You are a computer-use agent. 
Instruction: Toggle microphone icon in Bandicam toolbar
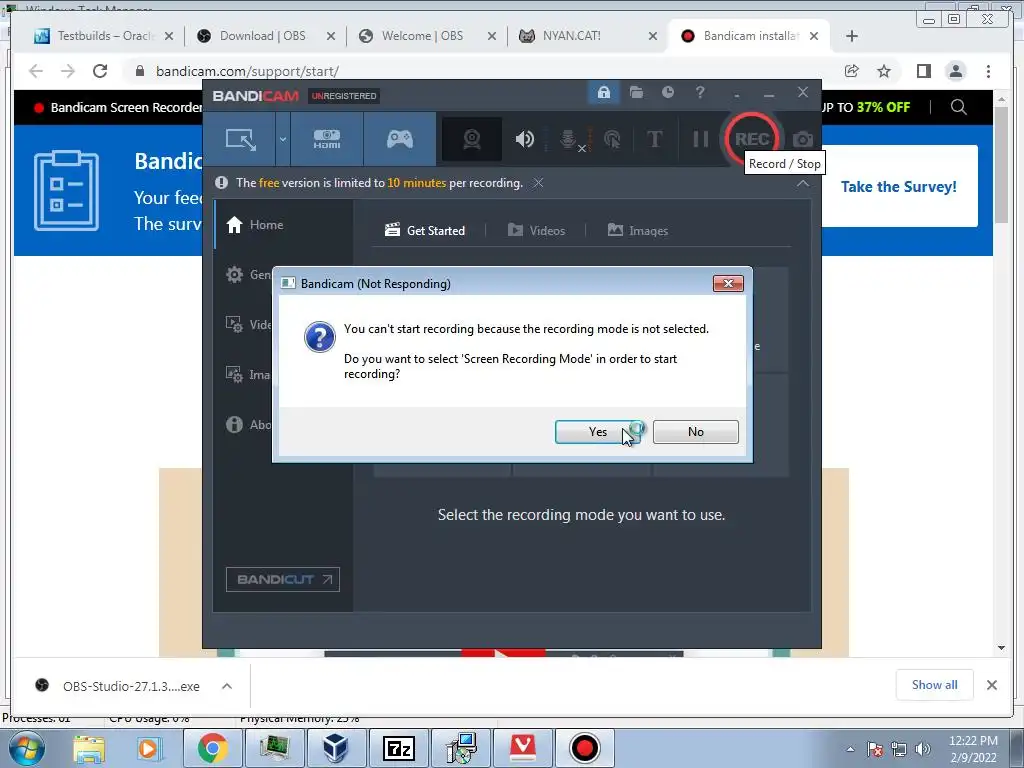coord(568,139)
